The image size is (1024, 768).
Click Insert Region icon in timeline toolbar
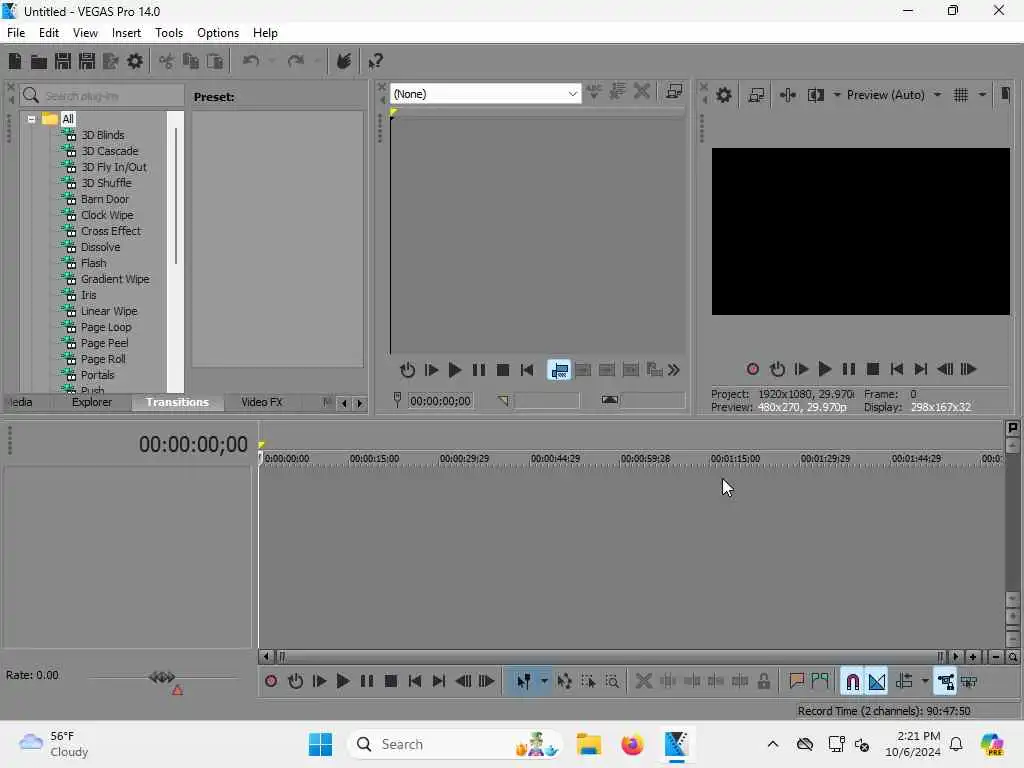[x=820, y=682]
